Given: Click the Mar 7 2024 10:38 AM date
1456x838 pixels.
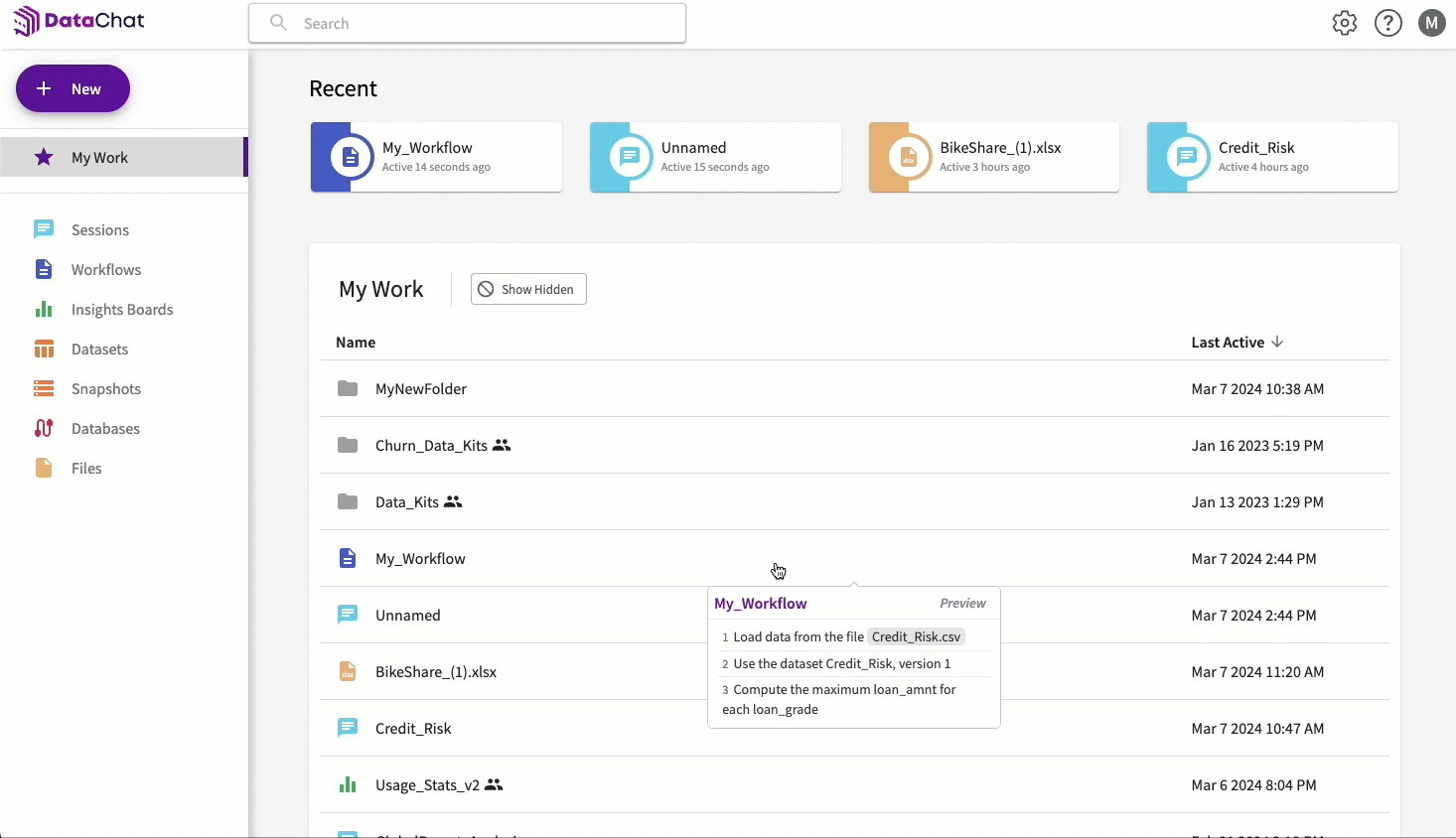Looking at the screenshot, I should coord(1257,388).
